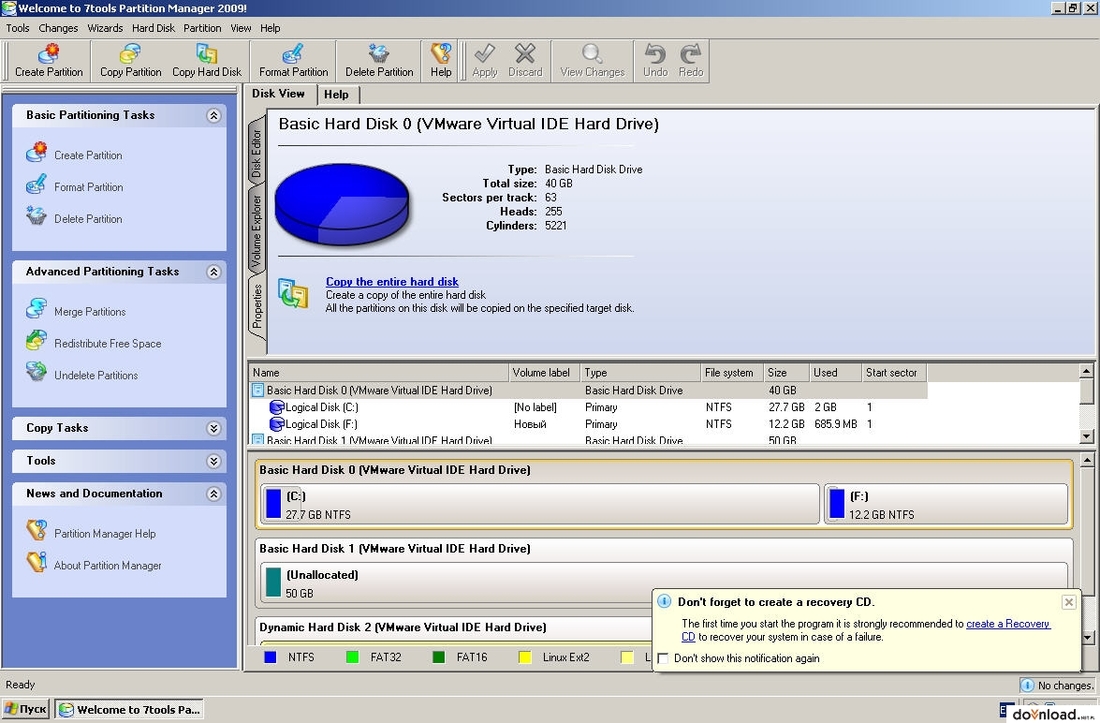Image resolution: width=1100 pixels, height=723 pixels.
Task: Click the Delete Partition toolbar icon
Action: (379, 54)
